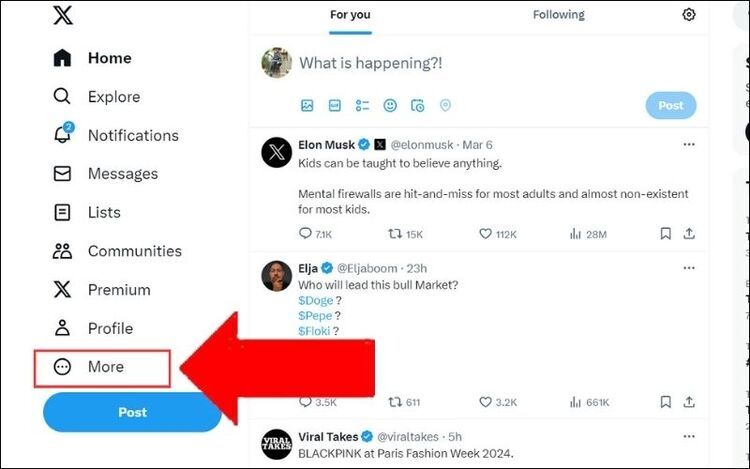The image size is (750, 469).
Task: Open more options on Elon Musk's post
Action: pos(688,145)
